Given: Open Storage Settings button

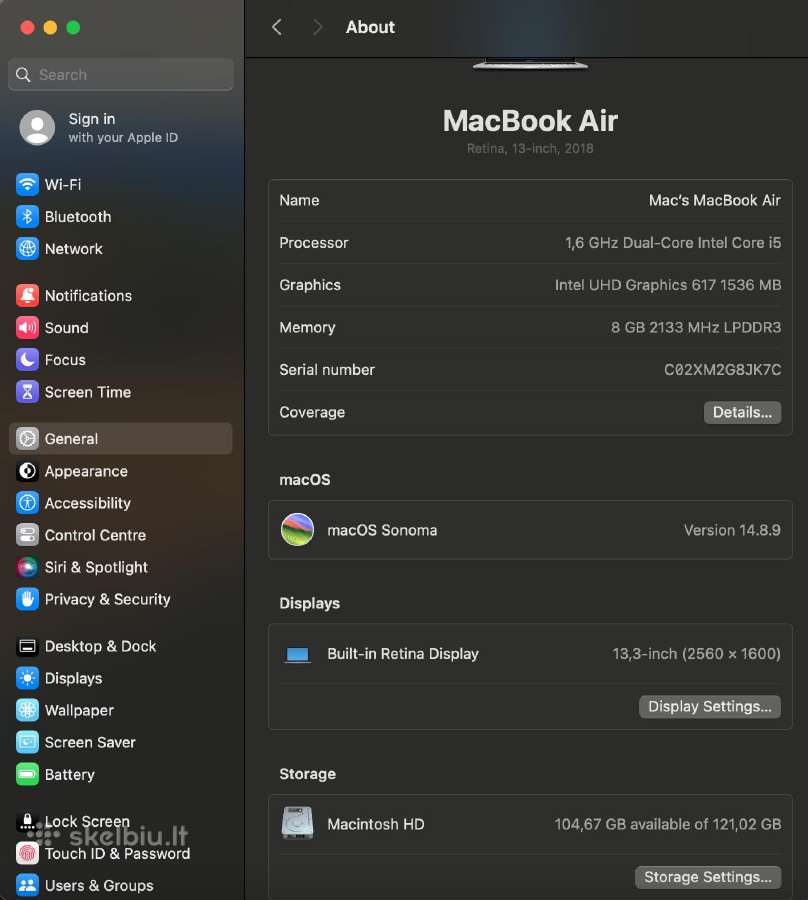Looking at the screenshot, I should point(708,877).
